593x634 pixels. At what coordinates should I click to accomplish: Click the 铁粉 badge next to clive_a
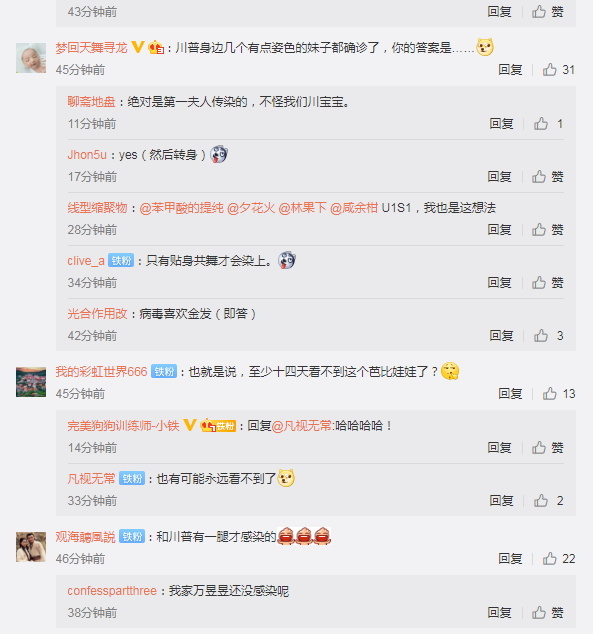121,261
